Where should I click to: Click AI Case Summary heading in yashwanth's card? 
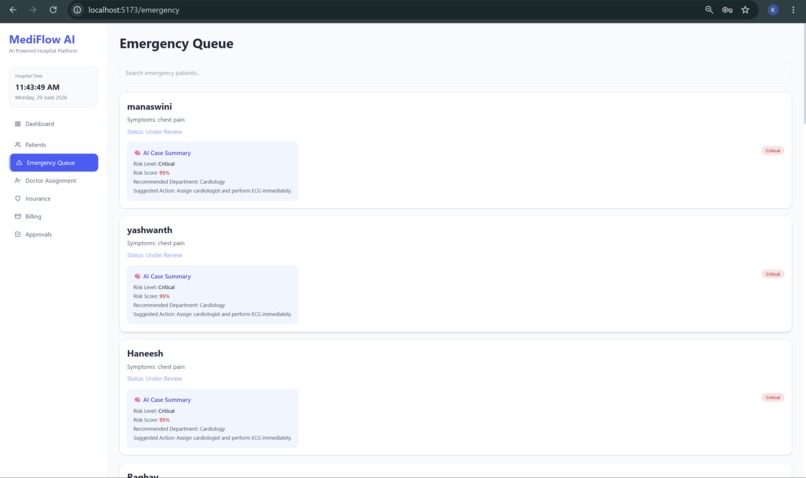[x=167, y=276]
